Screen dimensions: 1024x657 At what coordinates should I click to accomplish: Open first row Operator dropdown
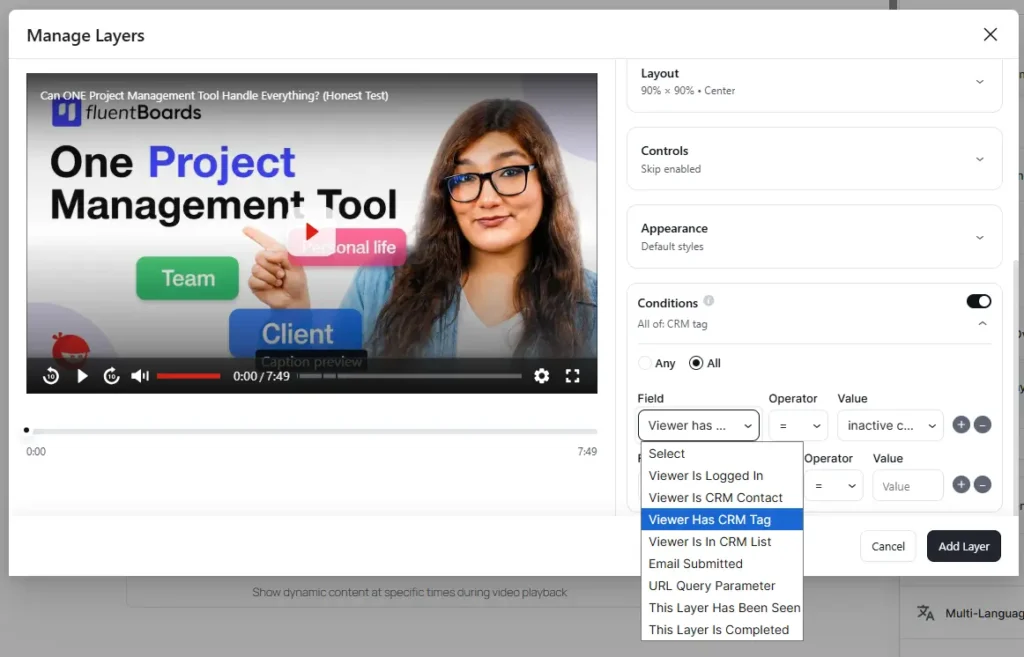click(x=798, y=426)
